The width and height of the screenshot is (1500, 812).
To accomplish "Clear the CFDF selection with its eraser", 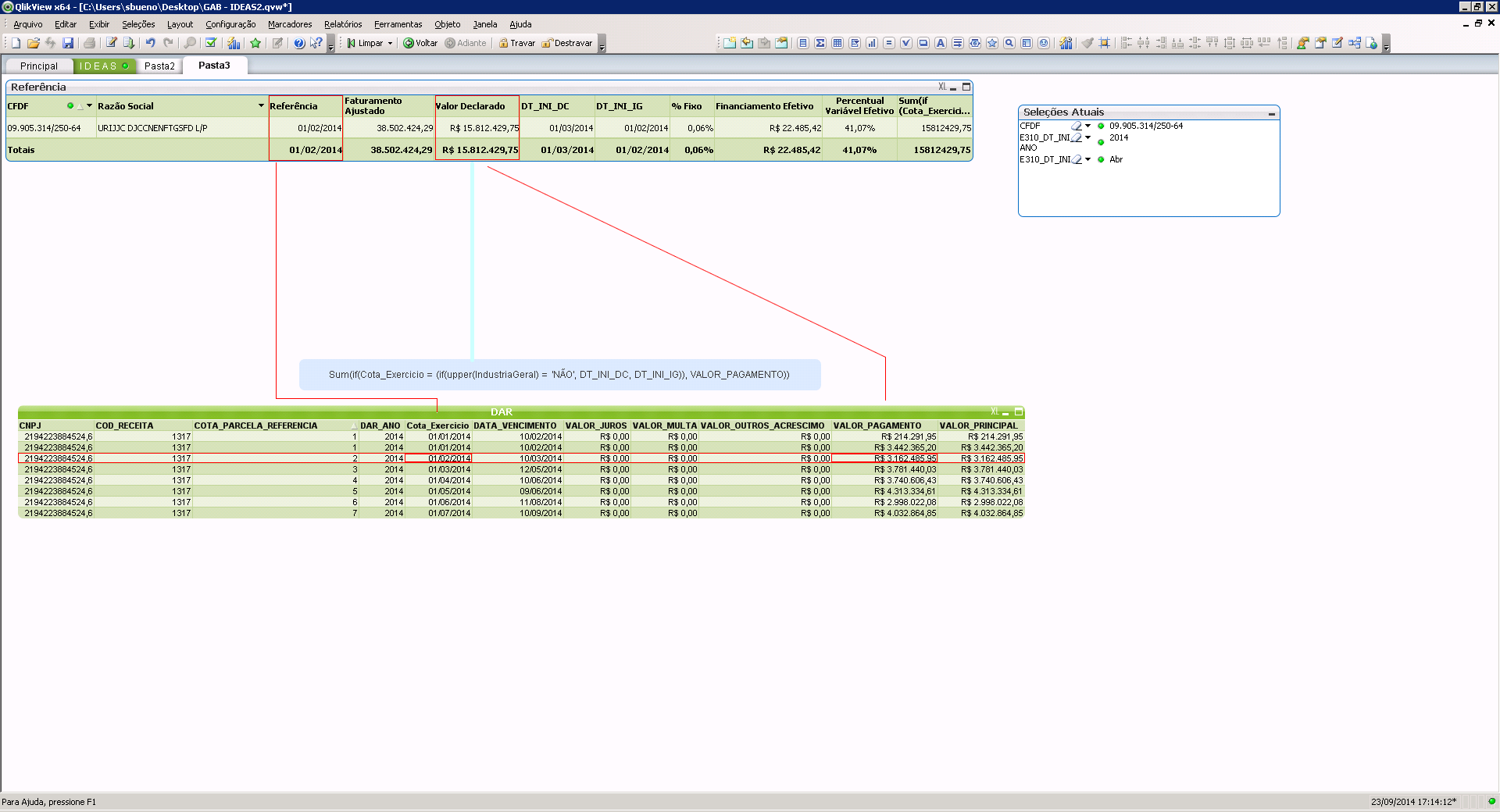I will (x=1077, y=126).
